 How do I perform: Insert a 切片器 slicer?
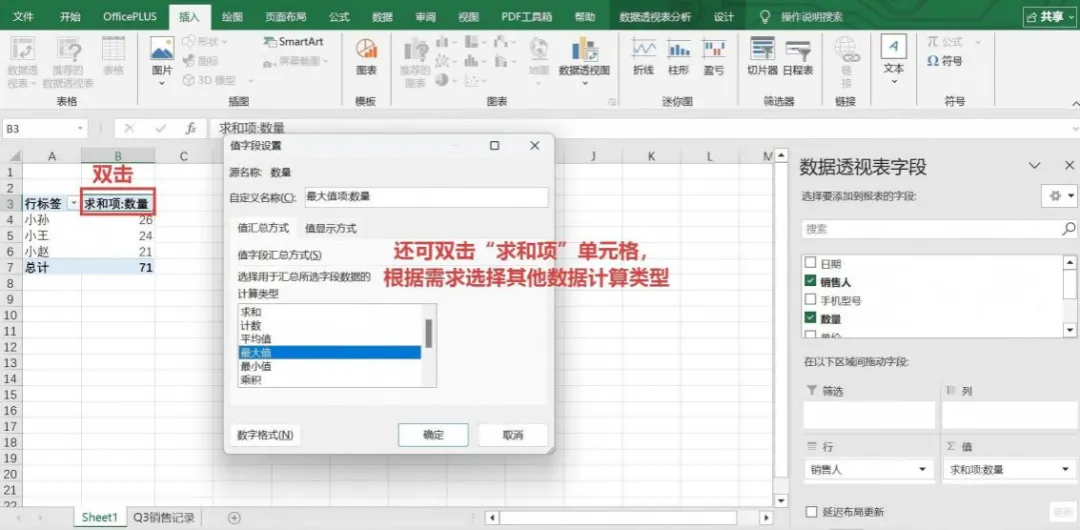coord(762,57)
